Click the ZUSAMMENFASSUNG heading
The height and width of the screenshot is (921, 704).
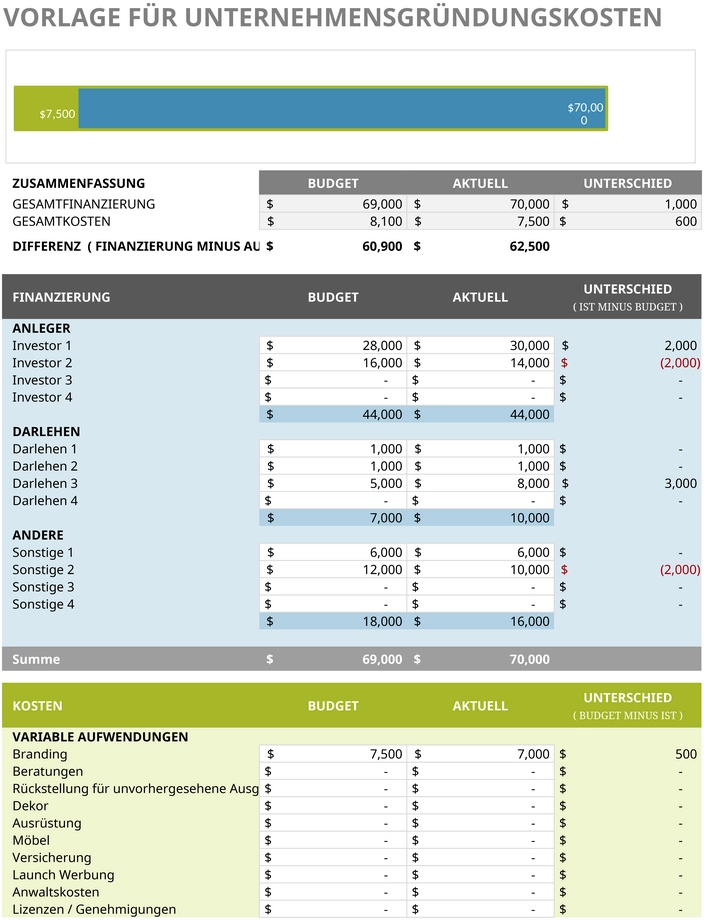pyautogui.click(x=79, y=183)
